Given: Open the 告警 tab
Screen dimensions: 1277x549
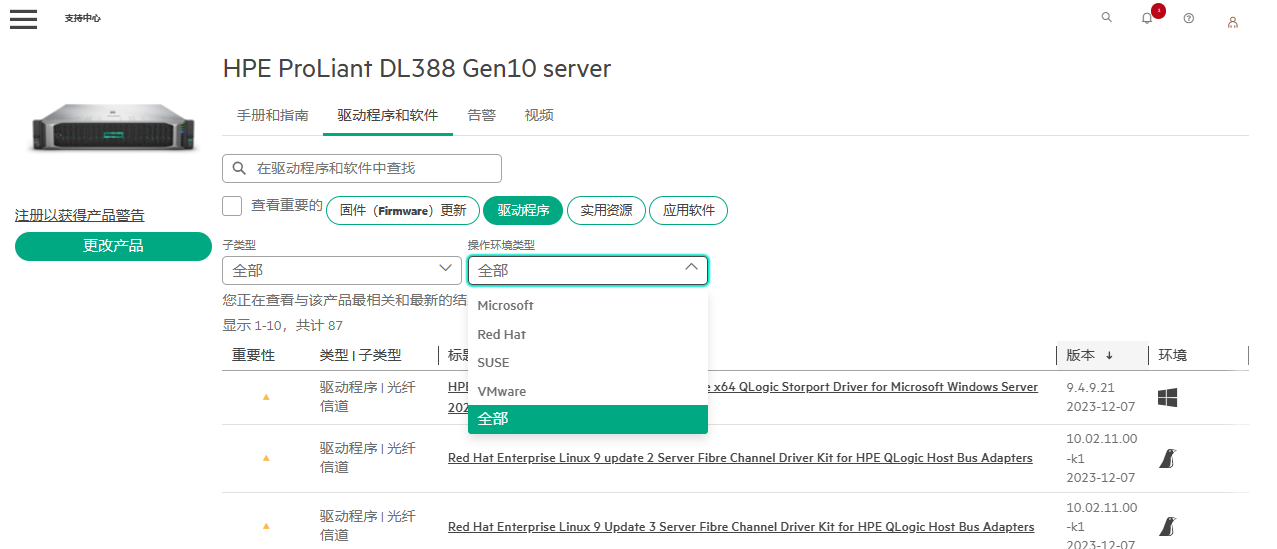Looking at the screenshot, I should tap(482, 115).
